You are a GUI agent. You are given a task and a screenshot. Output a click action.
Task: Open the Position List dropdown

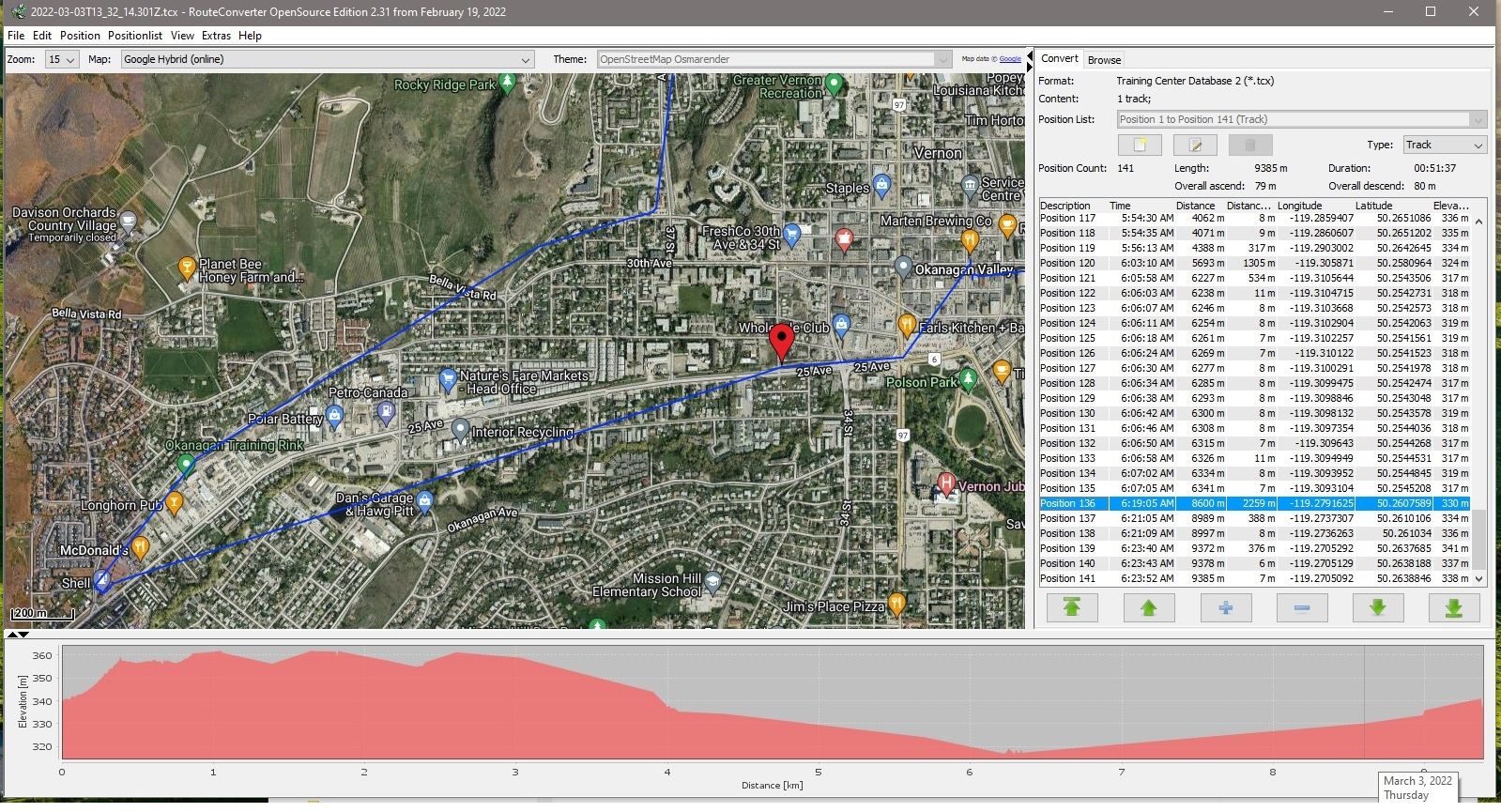click(1302, 119)
